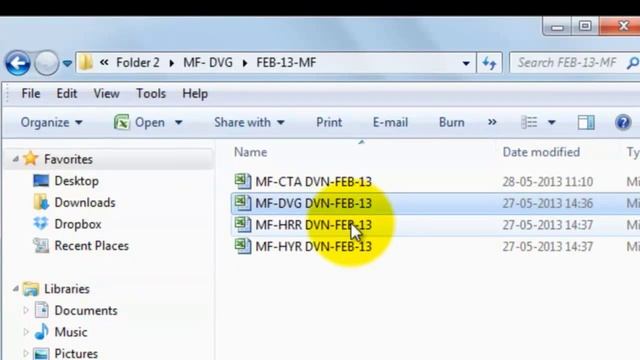Click Burn in the toolbar
The image size is (640, 360).
click(x=451, y=122)
